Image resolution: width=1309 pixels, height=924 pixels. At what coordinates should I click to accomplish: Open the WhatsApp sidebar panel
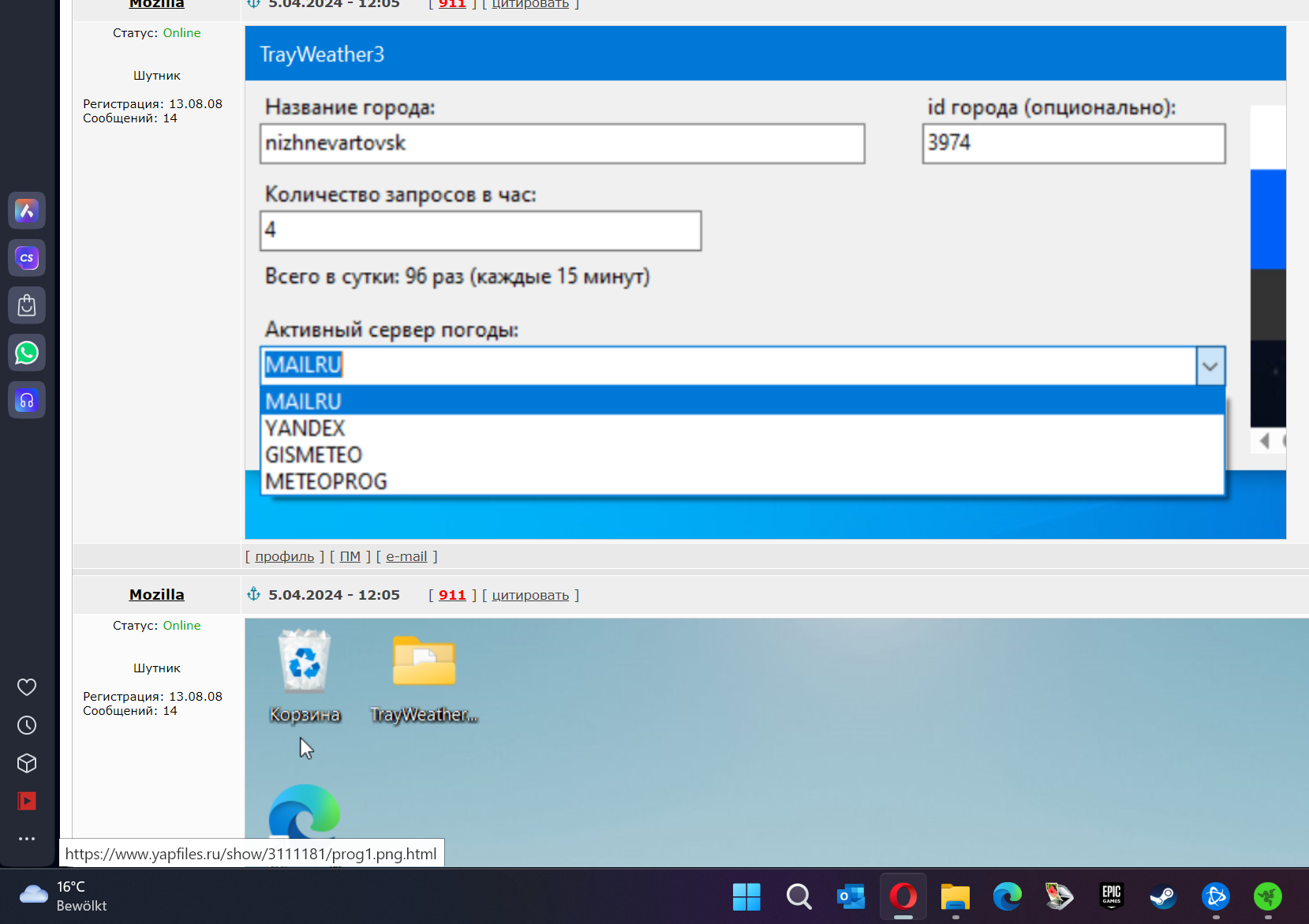(x=27, y=353)
